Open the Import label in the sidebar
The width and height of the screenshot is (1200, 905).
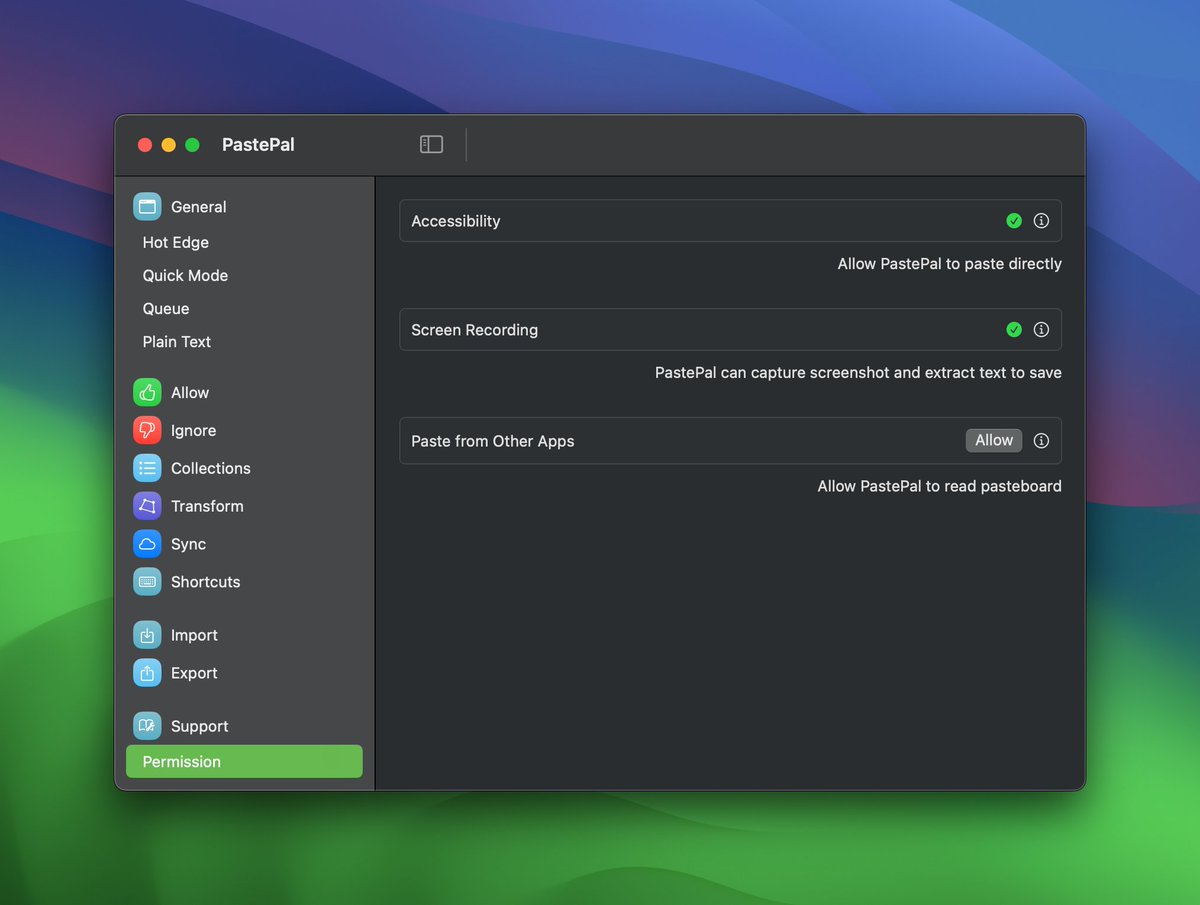tap(194, 635)
